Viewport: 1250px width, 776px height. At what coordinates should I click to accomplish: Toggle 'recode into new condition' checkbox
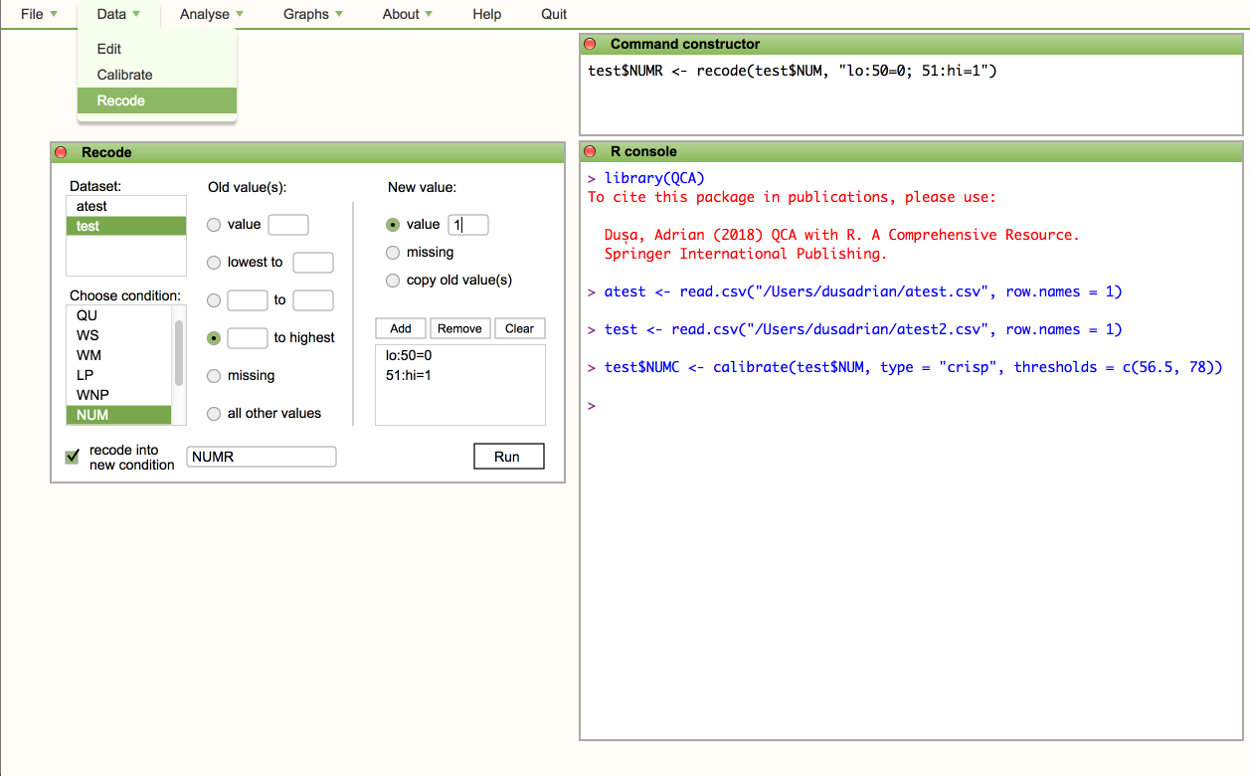pos(72,457)
